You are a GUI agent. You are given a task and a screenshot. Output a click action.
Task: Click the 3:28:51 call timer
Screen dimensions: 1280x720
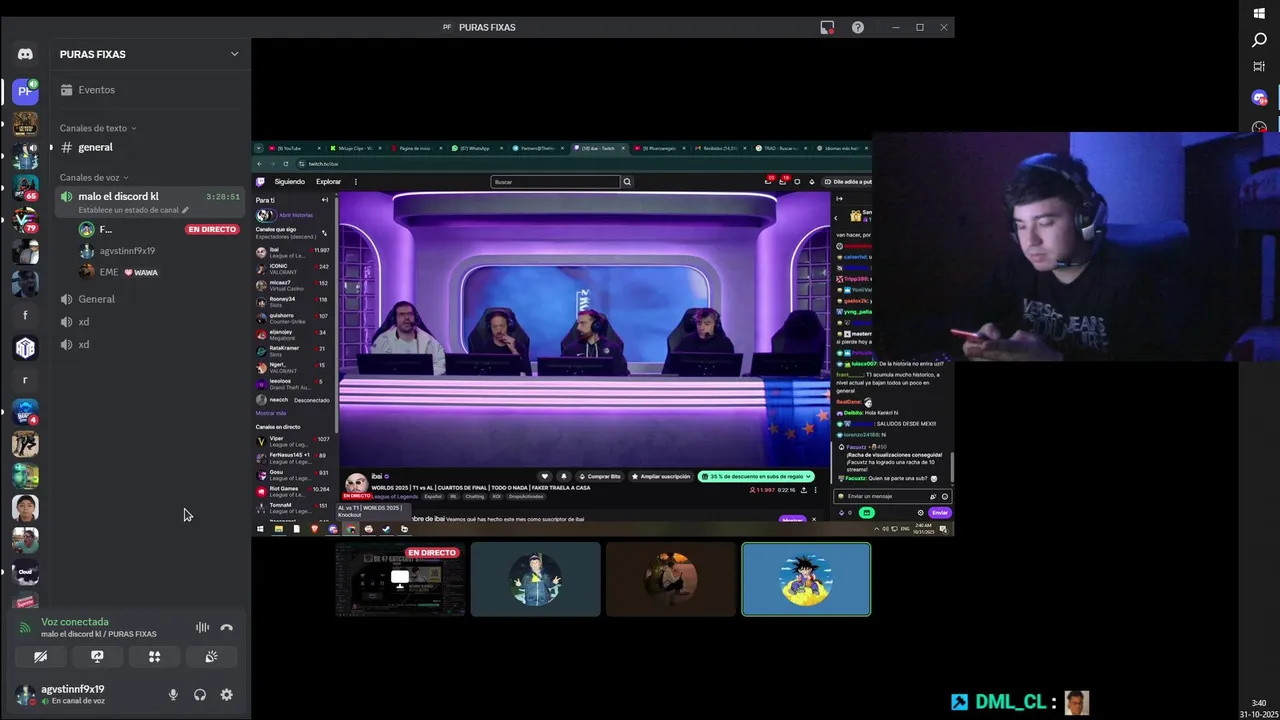[223, 197]
